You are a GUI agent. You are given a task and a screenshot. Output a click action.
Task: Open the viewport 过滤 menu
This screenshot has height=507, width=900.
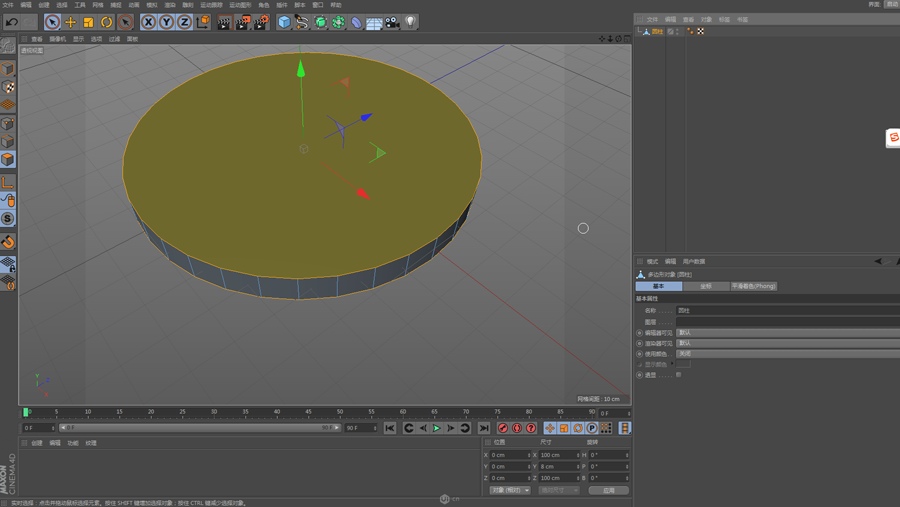point(114,39)
